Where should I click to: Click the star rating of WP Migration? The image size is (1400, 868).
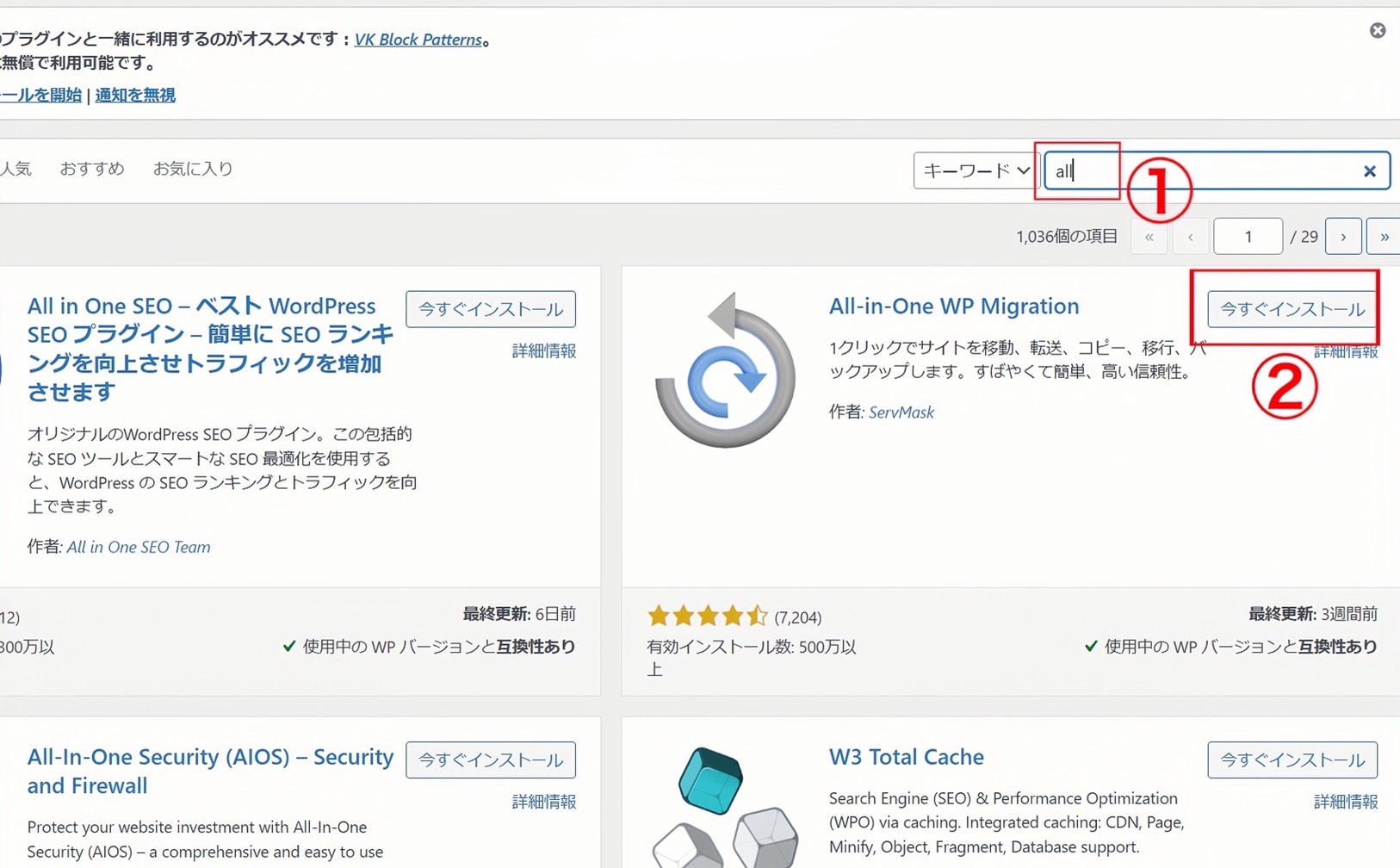708,616
